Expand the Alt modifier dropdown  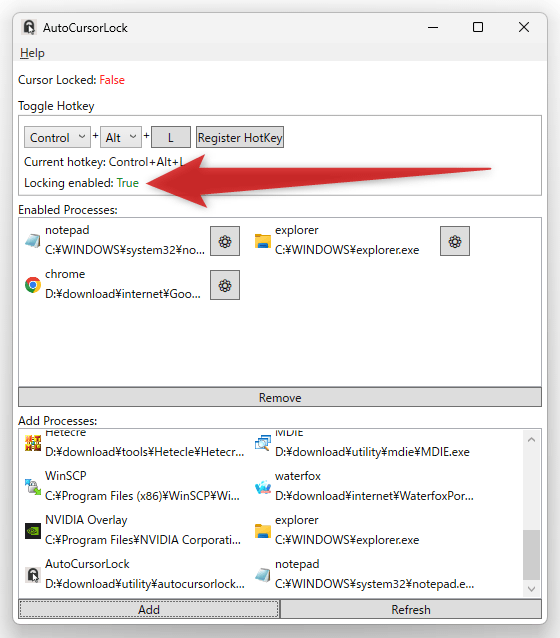(120, 137)
